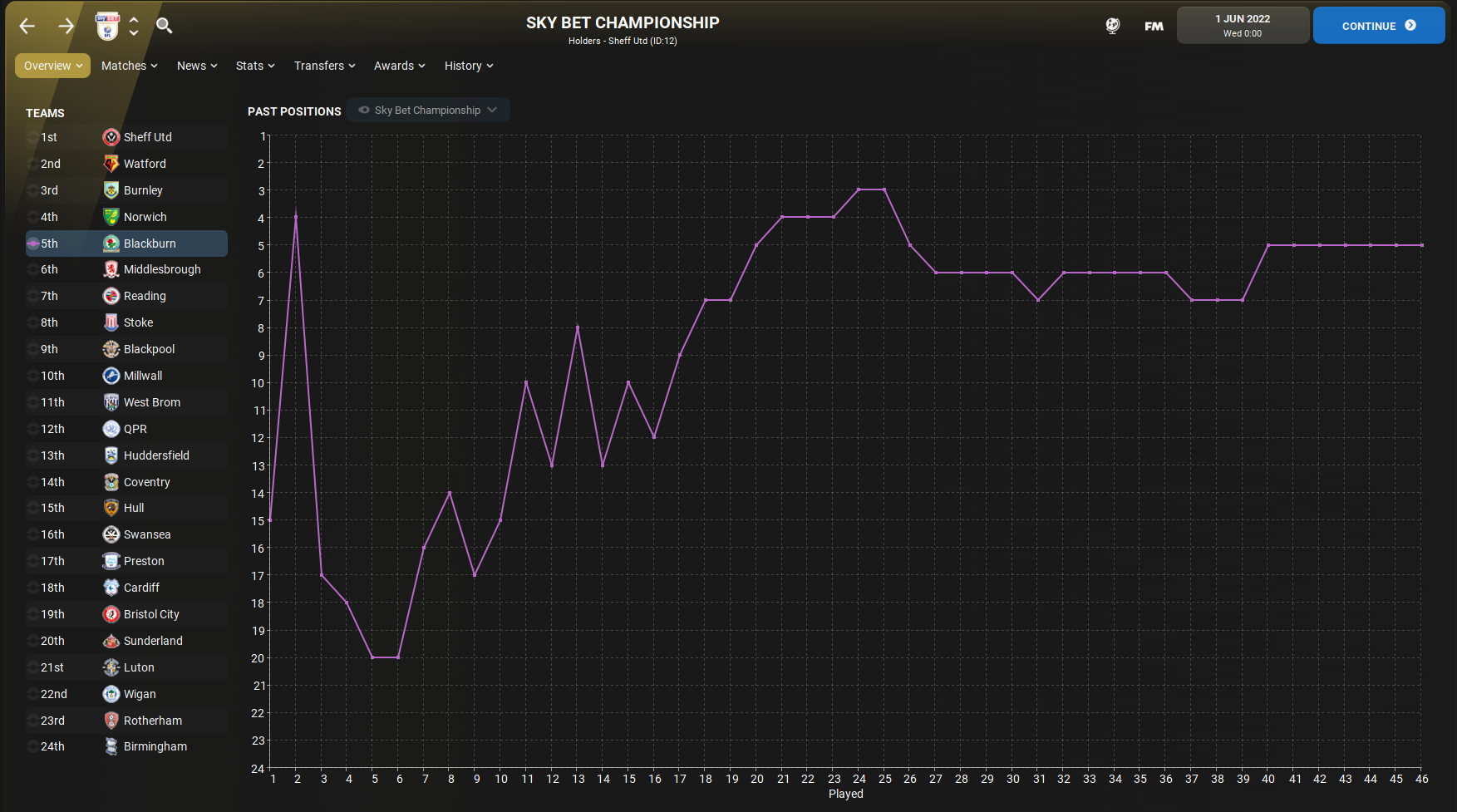The height and width of the screenshot is (812, 1457).
Task: Click graph point at match 13, position 8
Action: 578,327
